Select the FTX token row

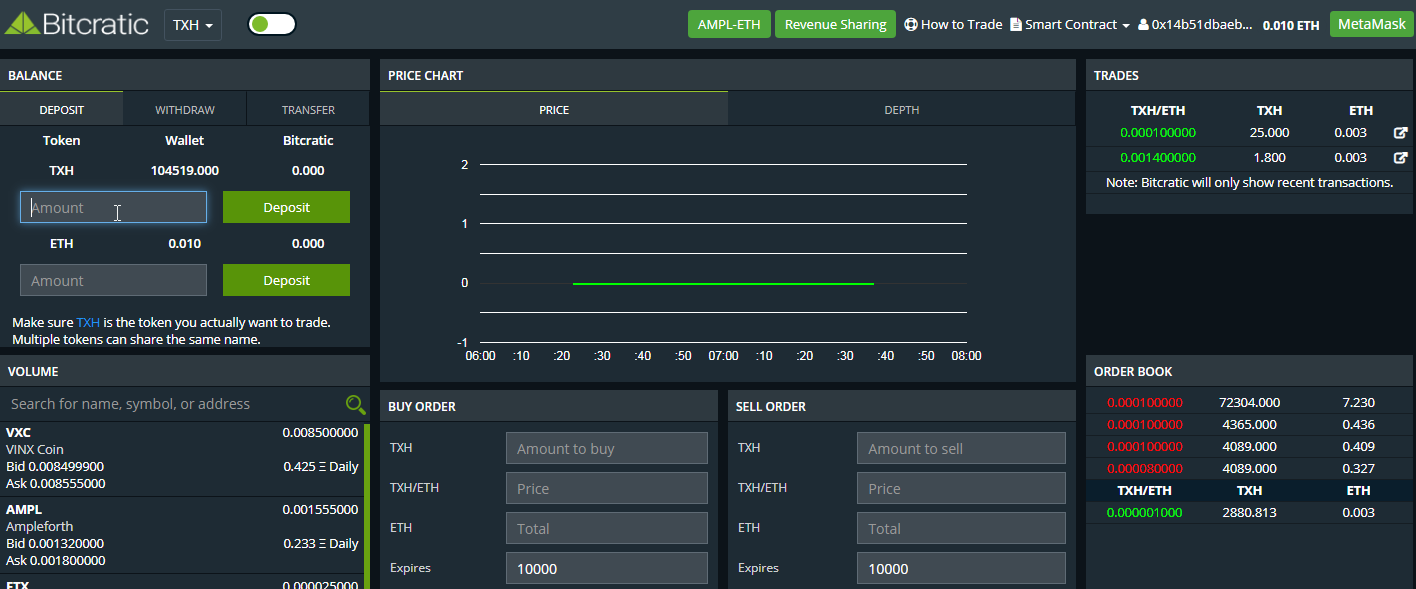[x=182, y=582]
